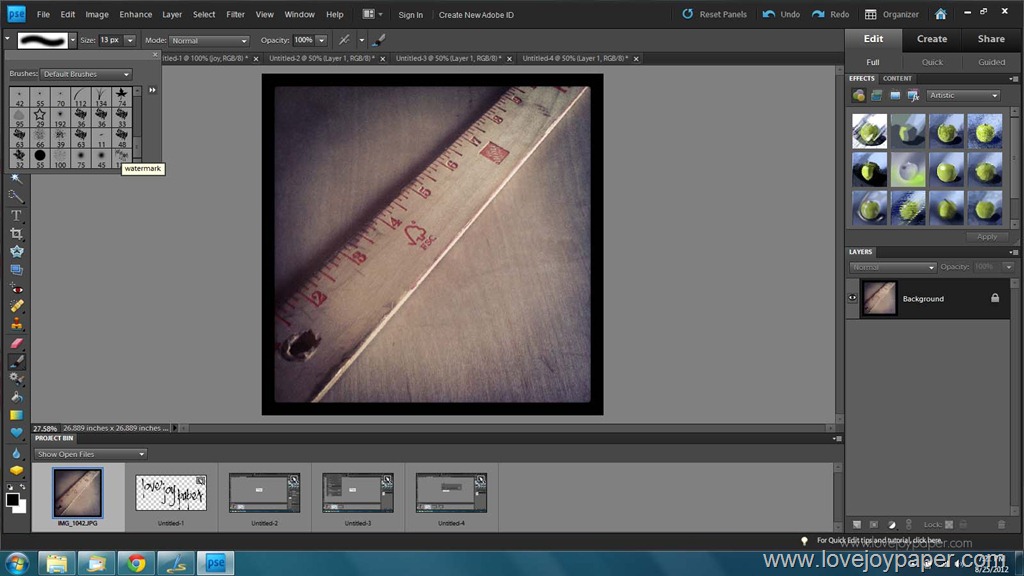Go to the Home welcome screen icon
This screenshot has height=576, width=1024.
pyautogui.click(x=940, y=14)
